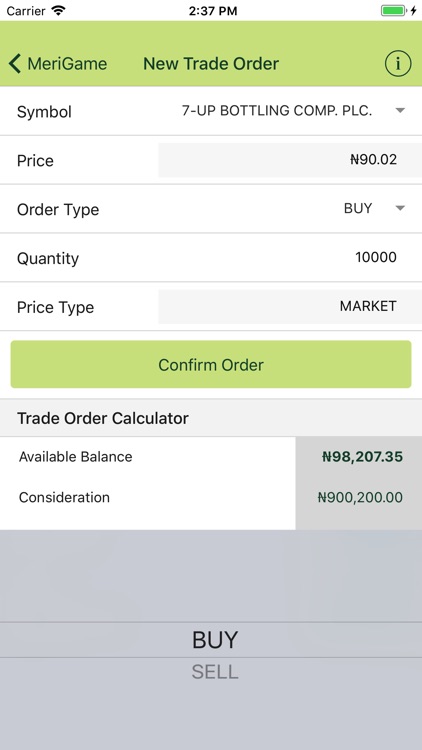
Task: Tap the Wi-Fi status icon
Action: [x=58, y=11]
